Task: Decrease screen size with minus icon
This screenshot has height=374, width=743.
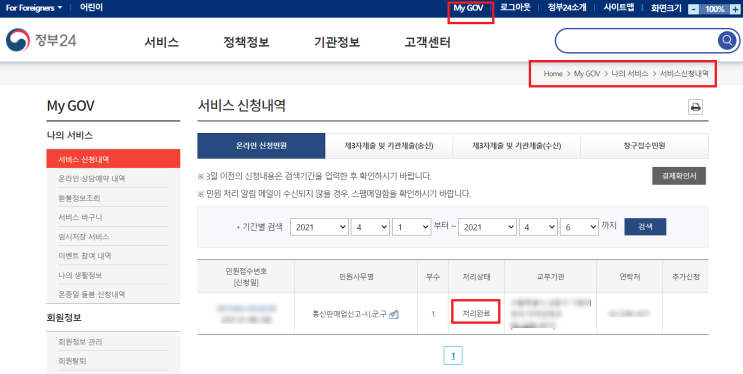Action: click(693, 9)
